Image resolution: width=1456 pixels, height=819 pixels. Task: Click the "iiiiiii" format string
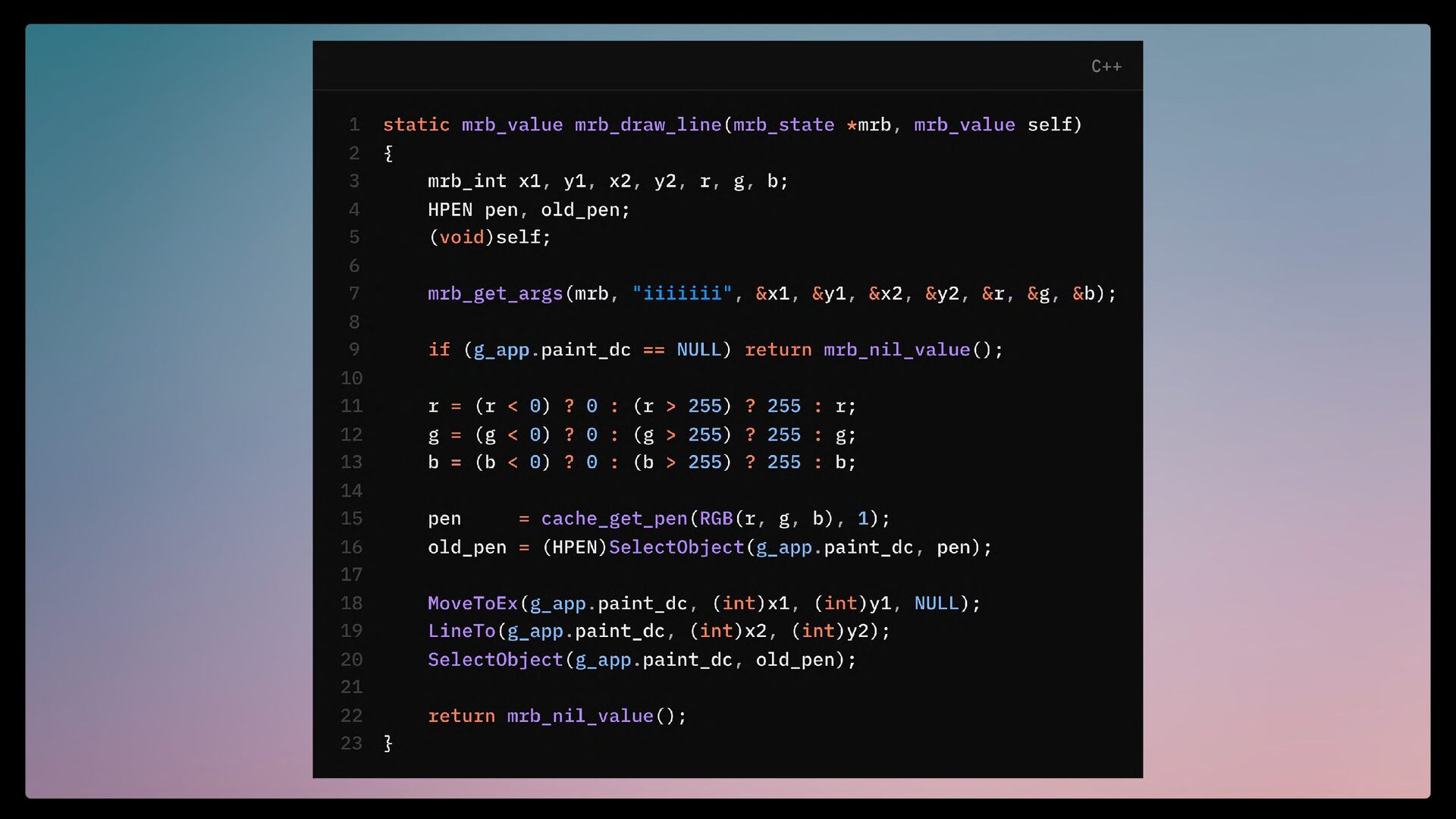coord(682,293)
